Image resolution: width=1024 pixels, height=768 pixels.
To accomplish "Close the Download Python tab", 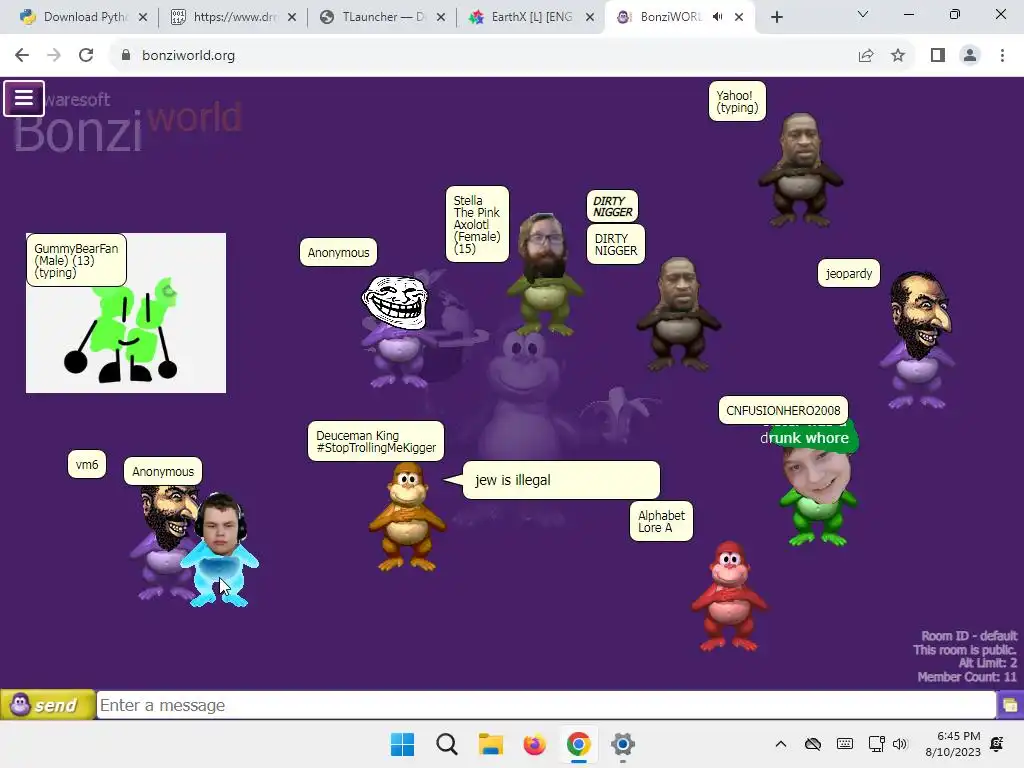I will tap(143, 18).
